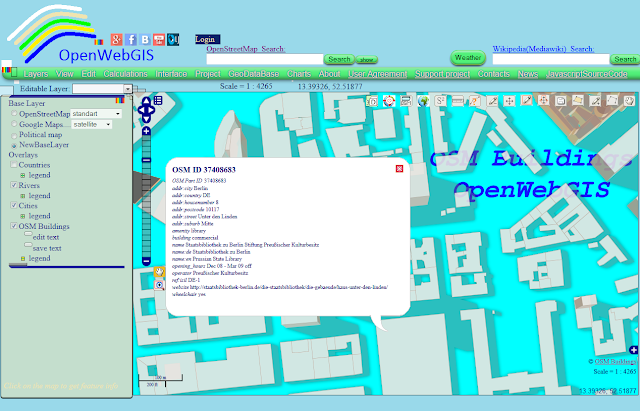
Task: Open the Google Maps 'satellite' type dropdown
Action: pos(92,124)
